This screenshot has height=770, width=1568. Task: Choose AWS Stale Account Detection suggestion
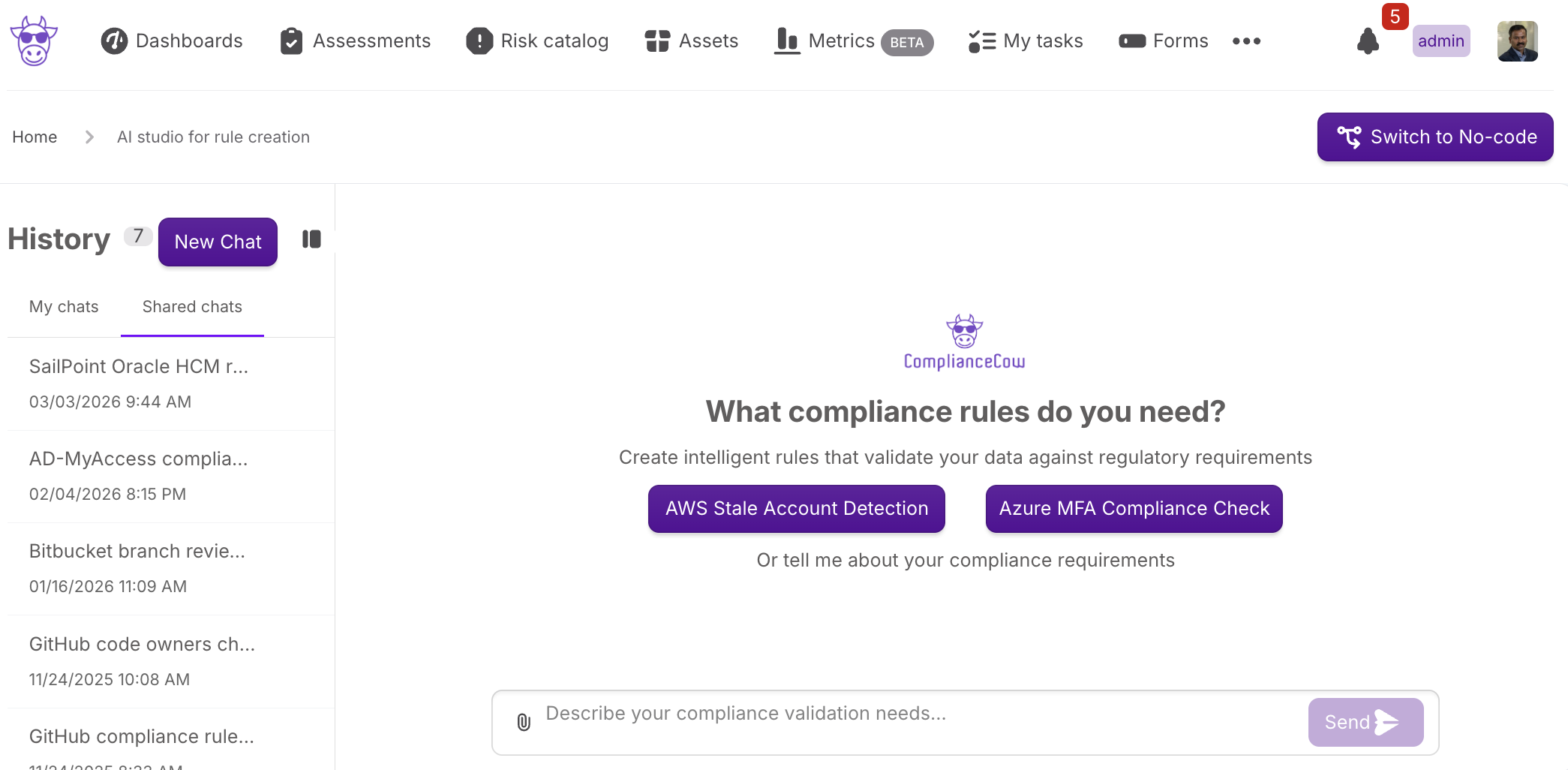click(x=796, y=509)
